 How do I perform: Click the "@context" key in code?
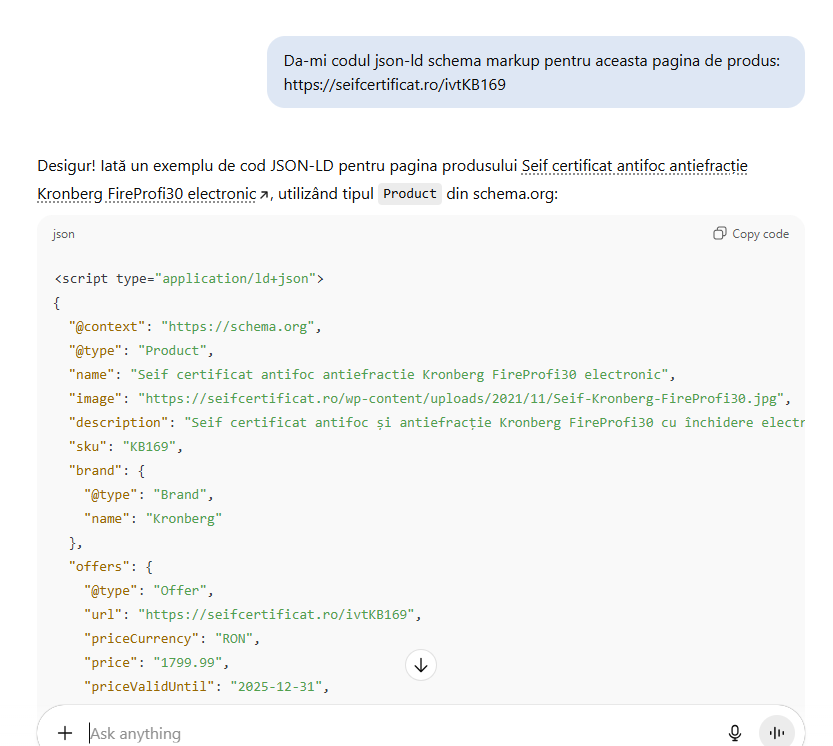coord(107,327)
